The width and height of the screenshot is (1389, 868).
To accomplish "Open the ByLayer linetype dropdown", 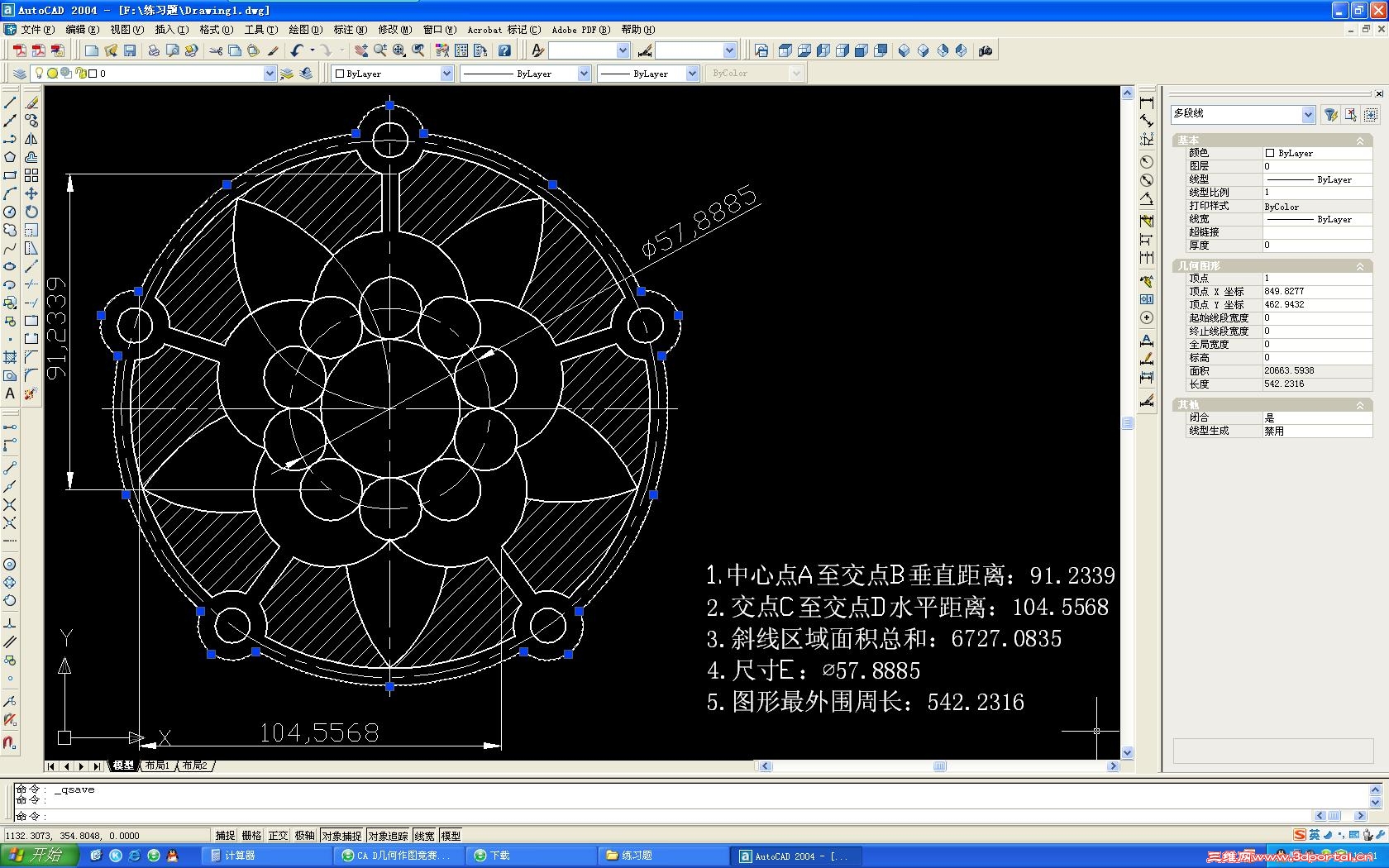I will click(x=584, y=74).
